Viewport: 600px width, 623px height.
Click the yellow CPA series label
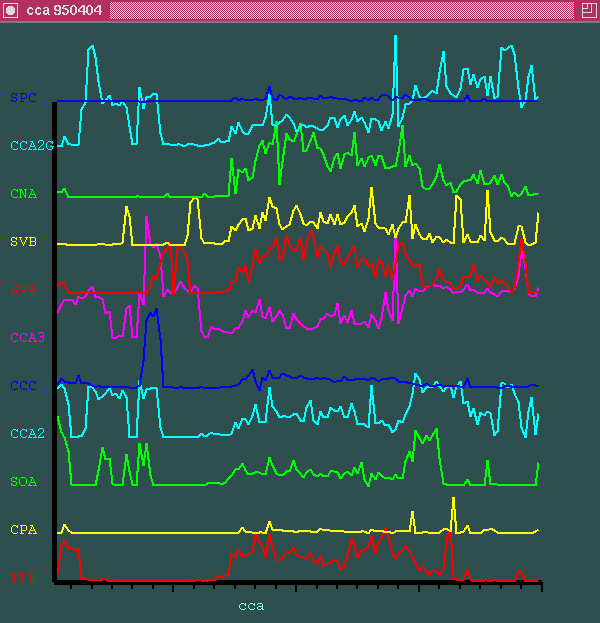click(23, 530)
